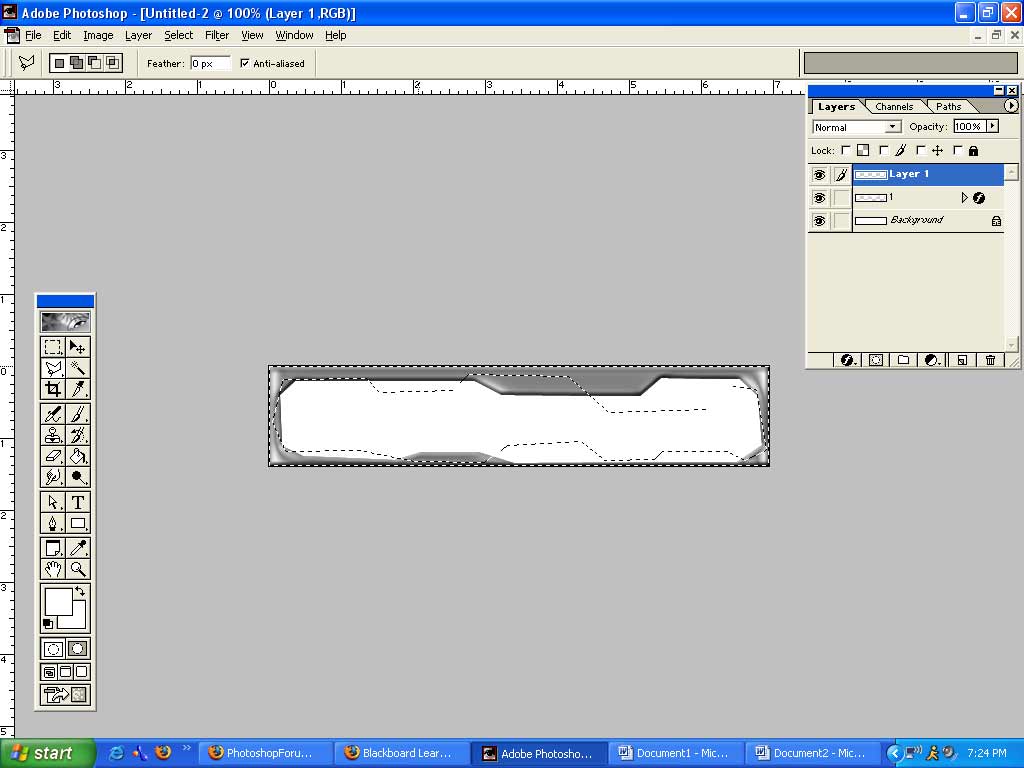Open the Normal blend mode dropdown
Screen dimensions: 1024x768
pos(857,127)
